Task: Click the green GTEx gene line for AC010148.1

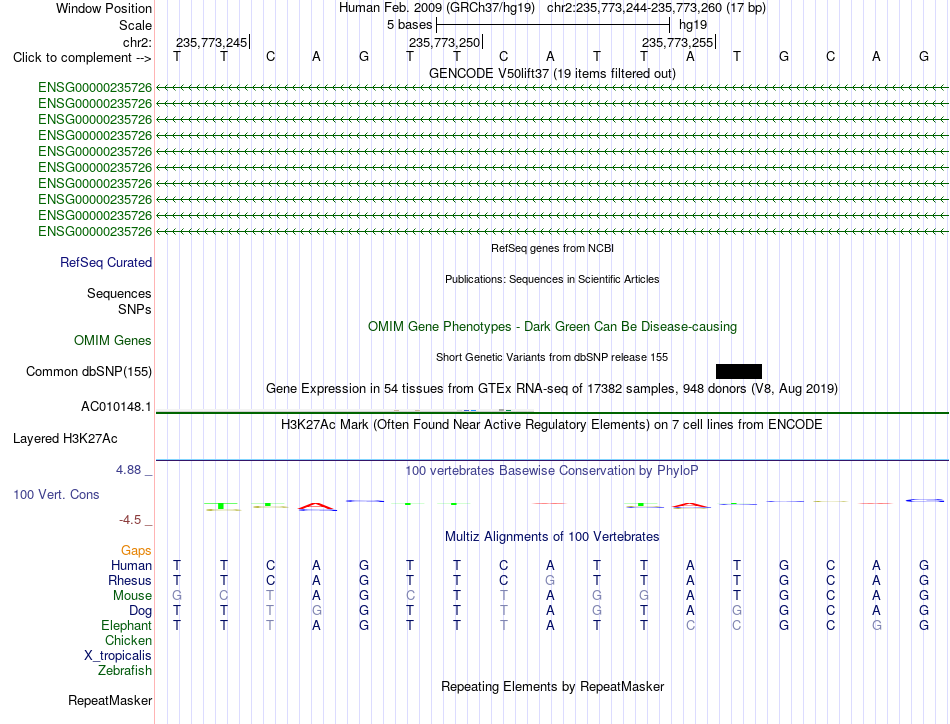Action: click(x=552, y=413)
